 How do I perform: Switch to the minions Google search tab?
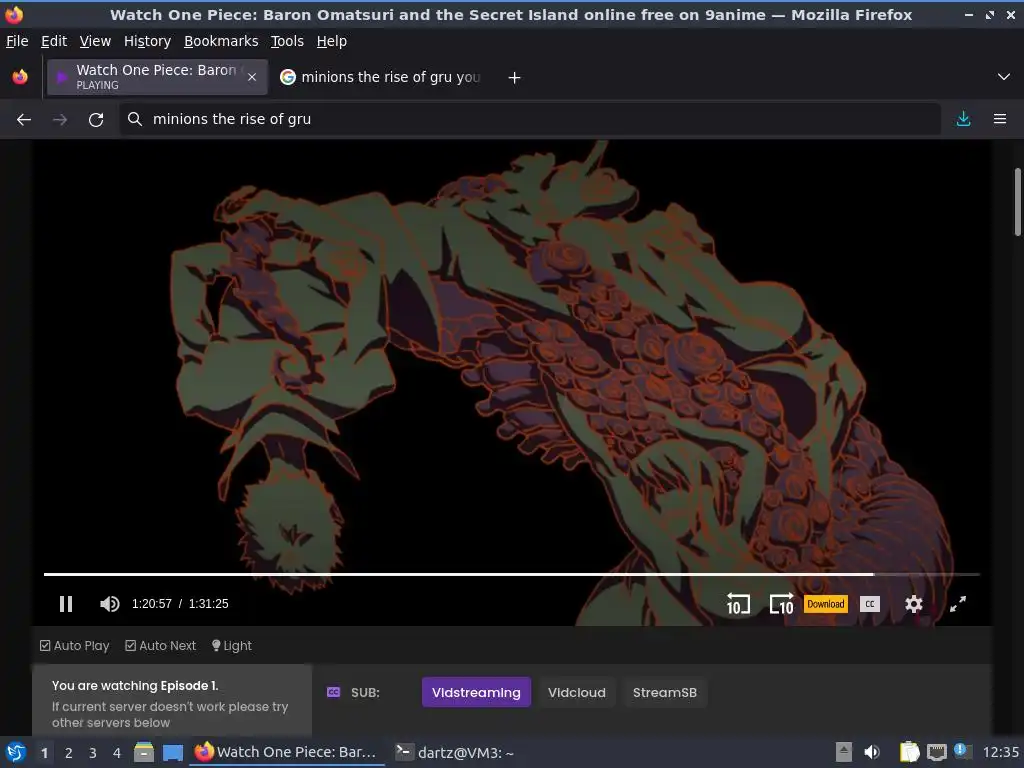click(x=381, y=77)
